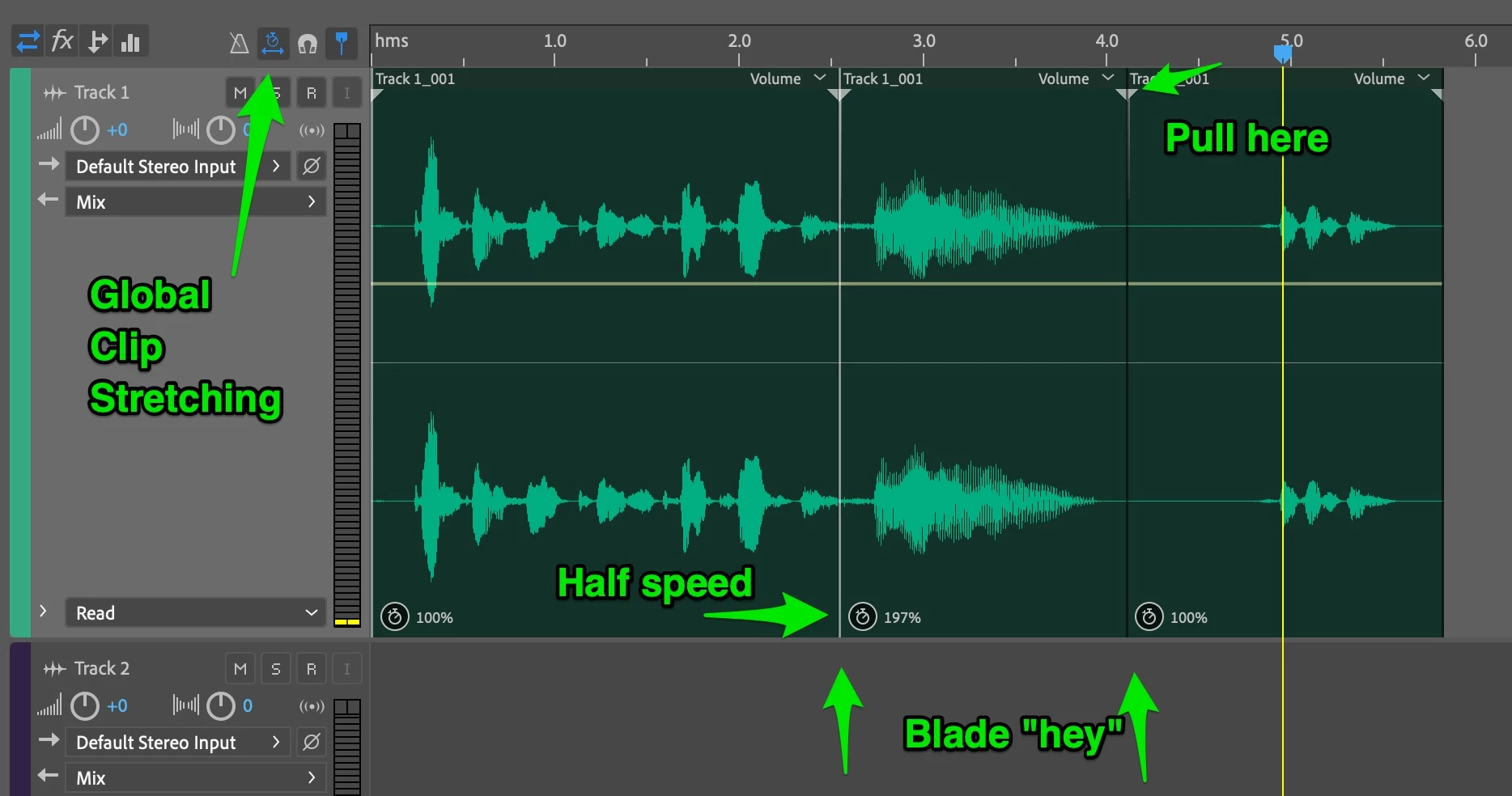Click the blue marker pin icon
Viewport: 1512px width, 796px height.
[342, 43]
